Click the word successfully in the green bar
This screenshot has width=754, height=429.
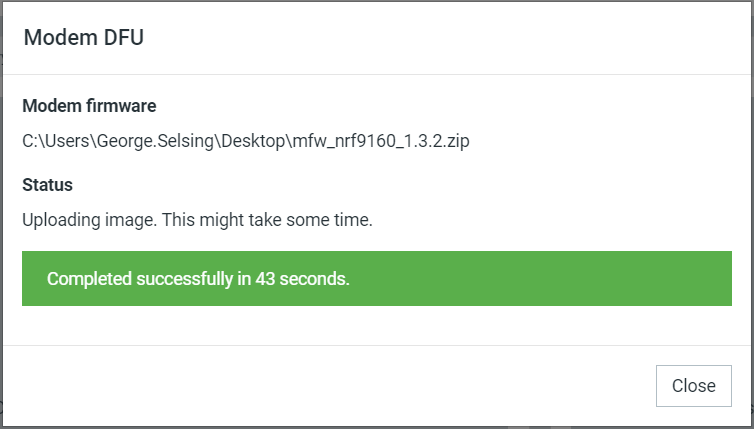pos(185,279)
